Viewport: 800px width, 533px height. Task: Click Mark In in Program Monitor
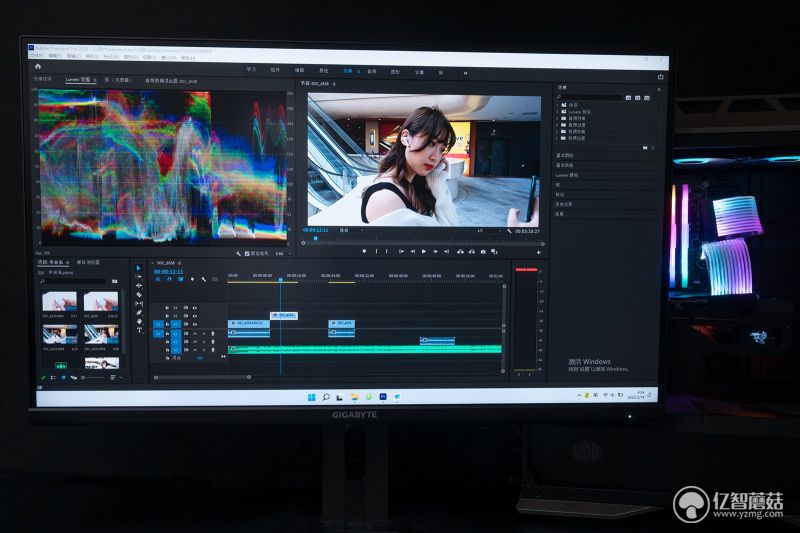click(377, 251)
